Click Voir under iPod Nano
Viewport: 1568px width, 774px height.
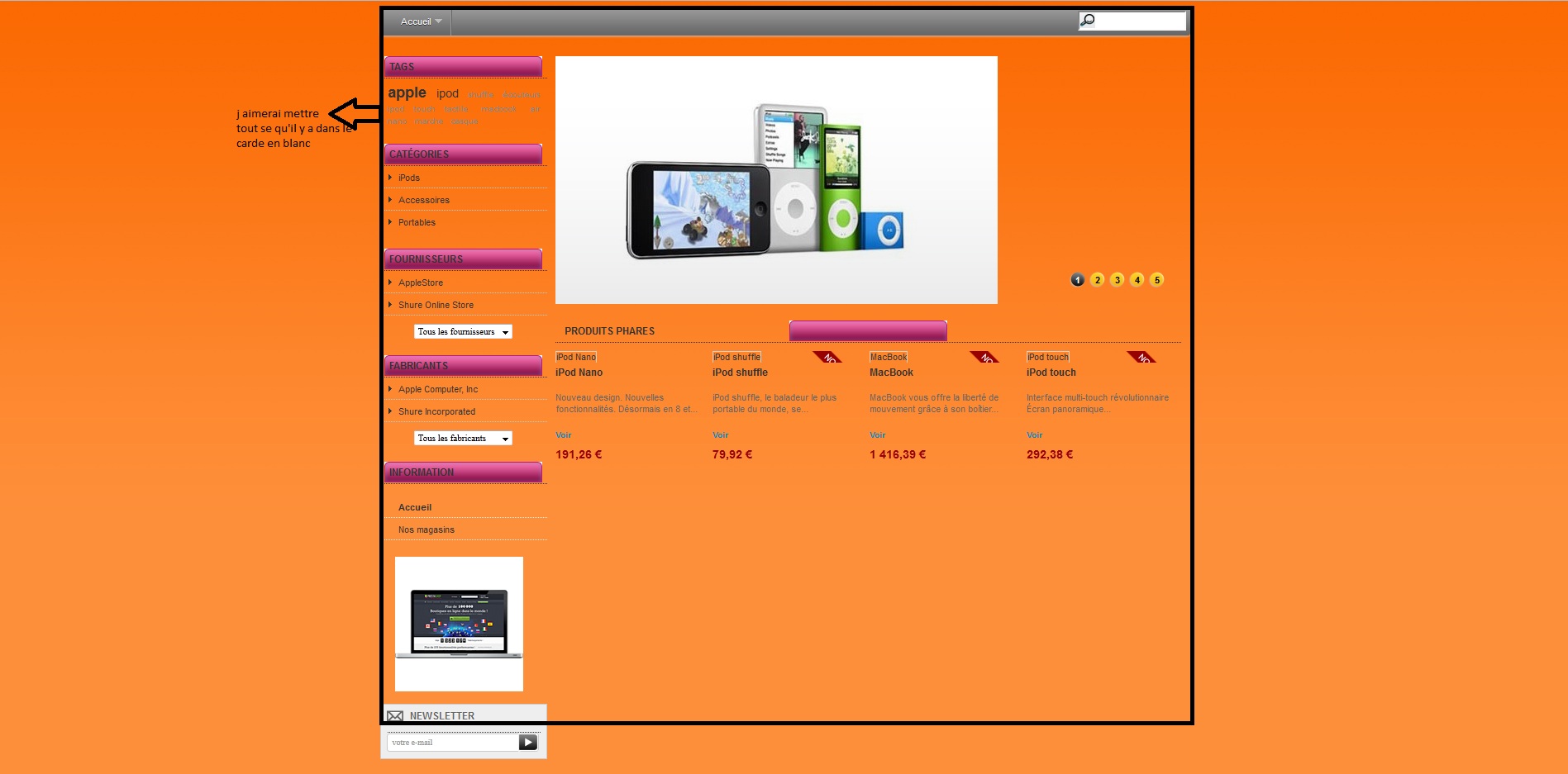coord(564,435)
